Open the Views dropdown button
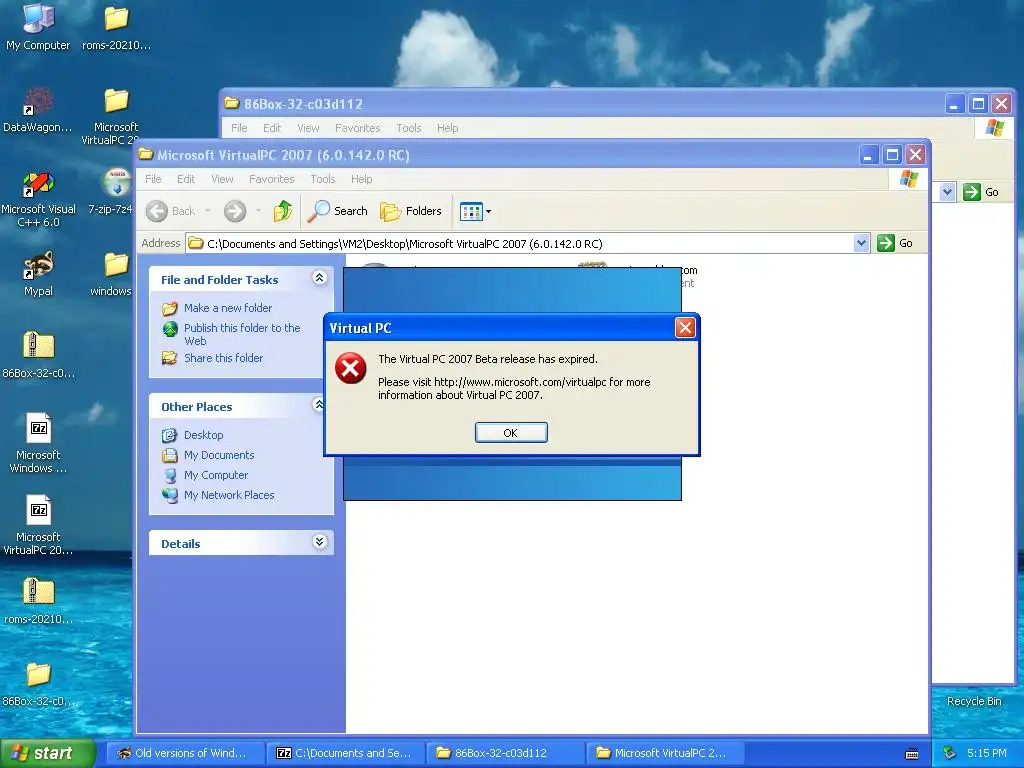 [475, 211]
